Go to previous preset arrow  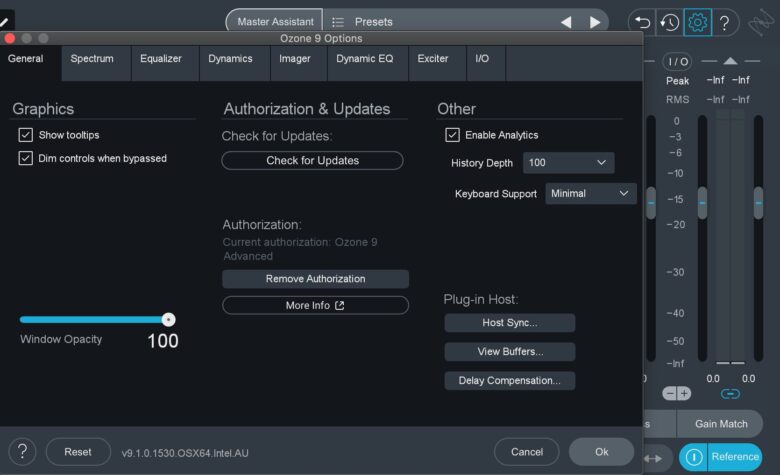click(x=566, y=22)
